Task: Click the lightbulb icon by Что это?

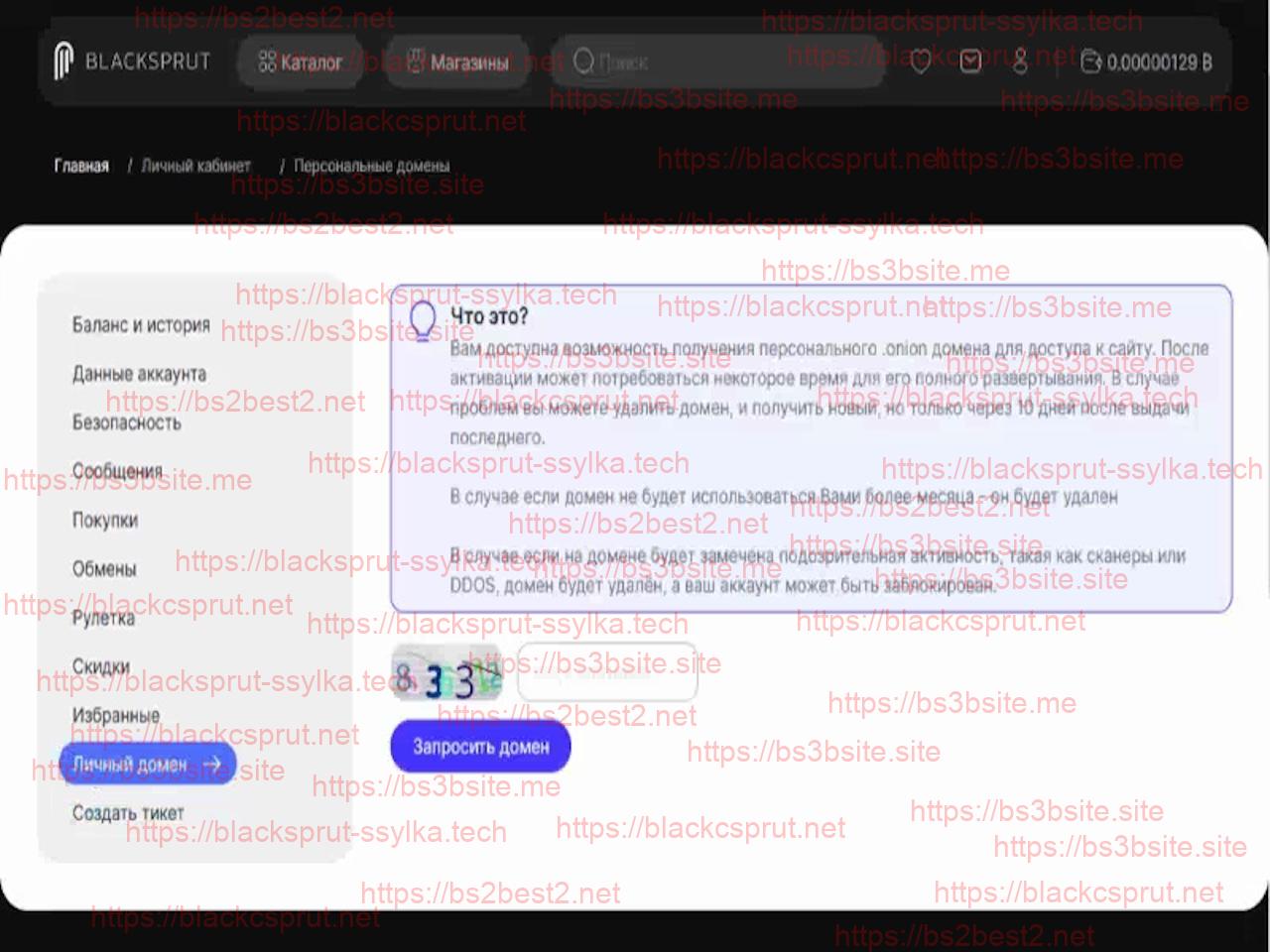Action: (x=424, y=319)
